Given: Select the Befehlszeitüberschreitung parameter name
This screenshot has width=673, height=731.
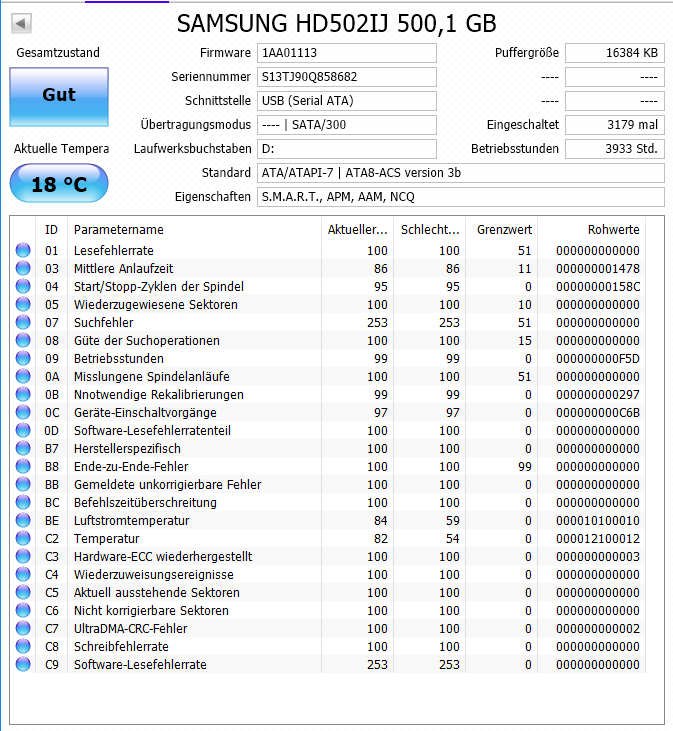Looking at the screenshot, I should 145,503.
